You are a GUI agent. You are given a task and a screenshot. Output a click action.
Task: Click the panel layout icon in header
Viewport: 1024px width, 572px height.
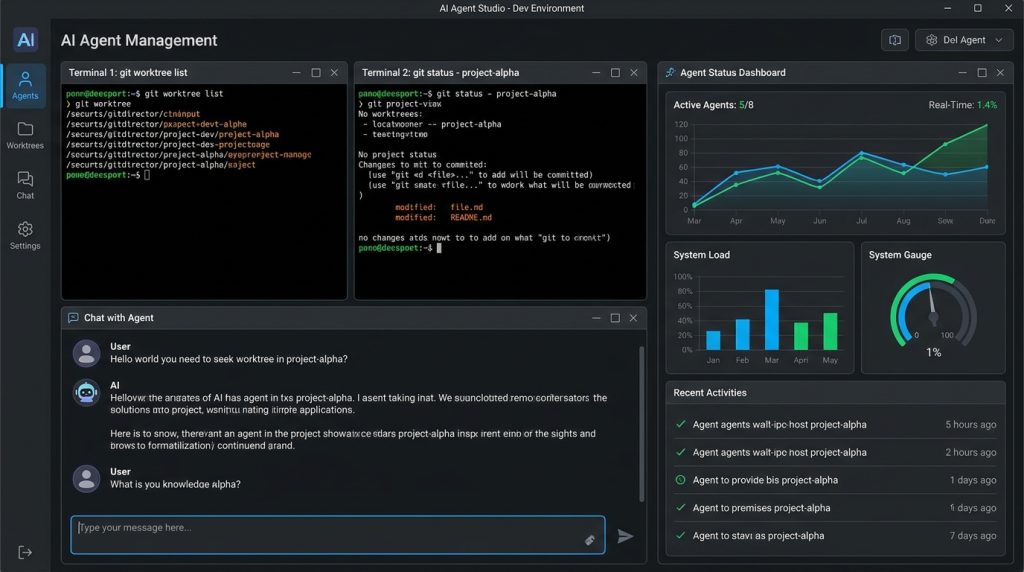pyautogui.click(x=895, y=40)
